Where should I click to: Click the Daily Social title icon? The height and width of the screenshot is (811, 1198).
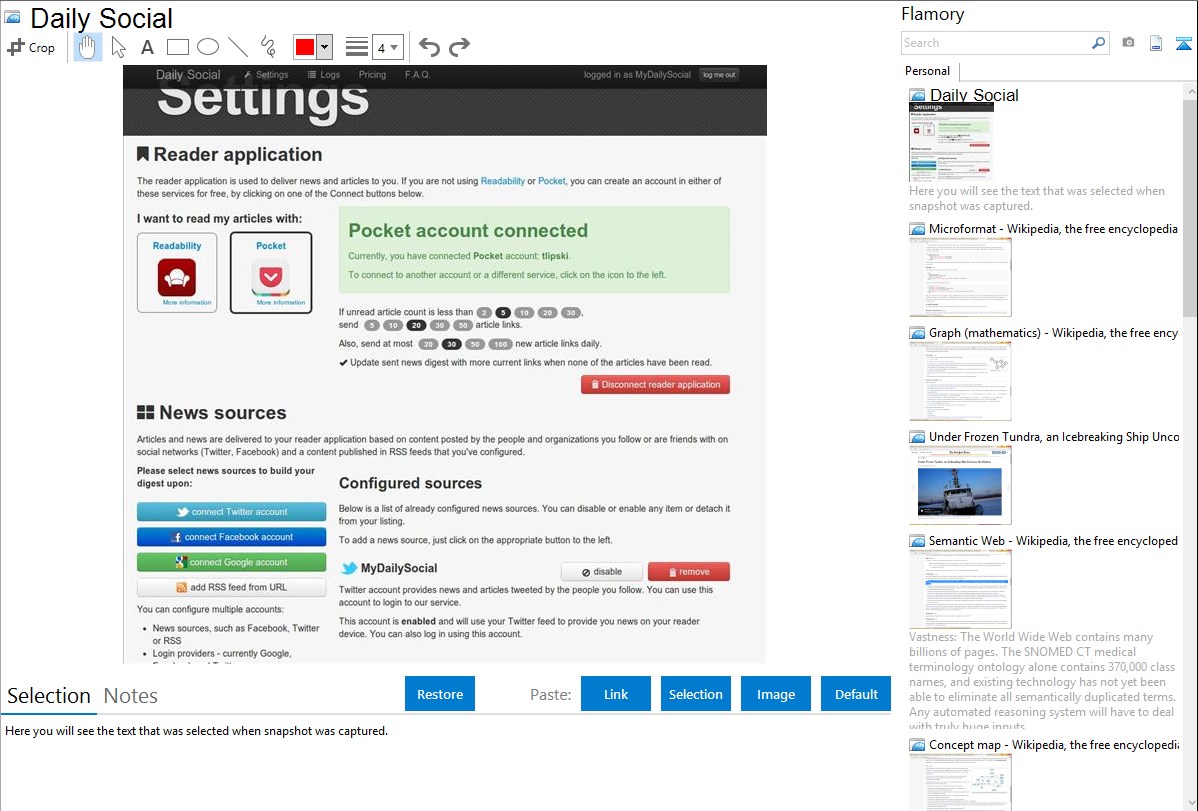[917, 96]
